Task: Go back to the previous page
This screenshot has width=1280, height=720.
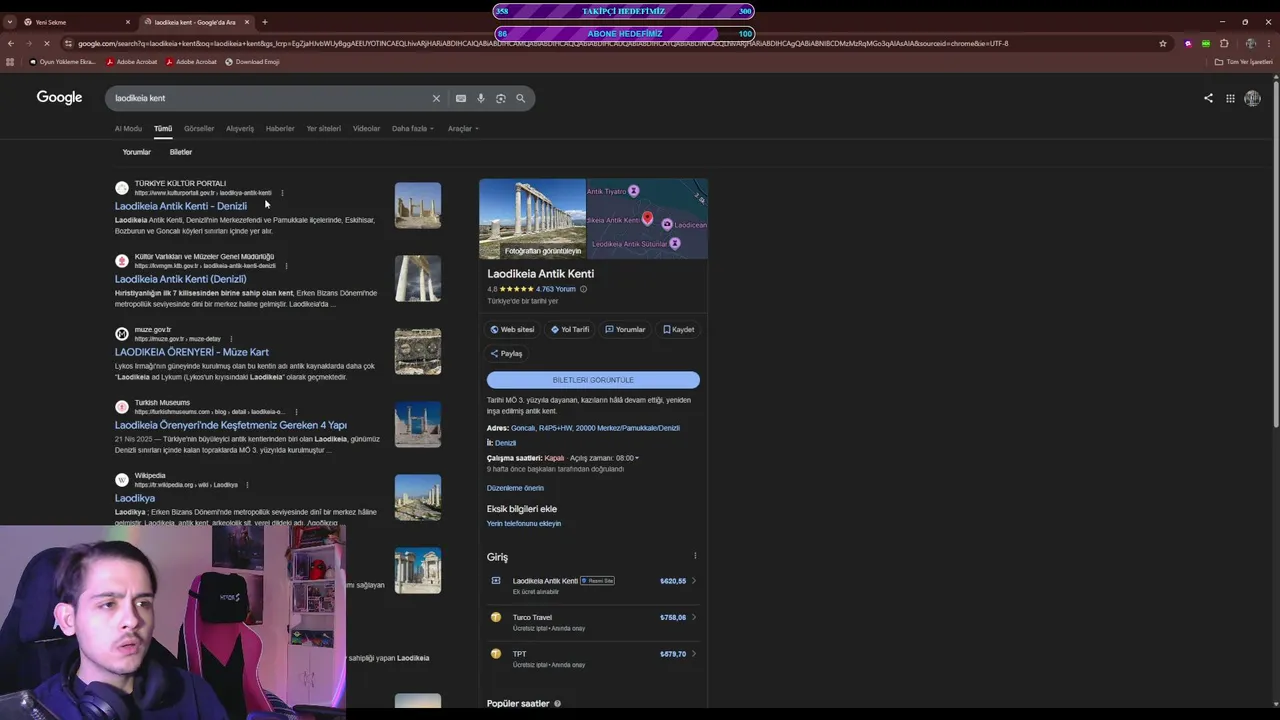Action: coord(11,43)
